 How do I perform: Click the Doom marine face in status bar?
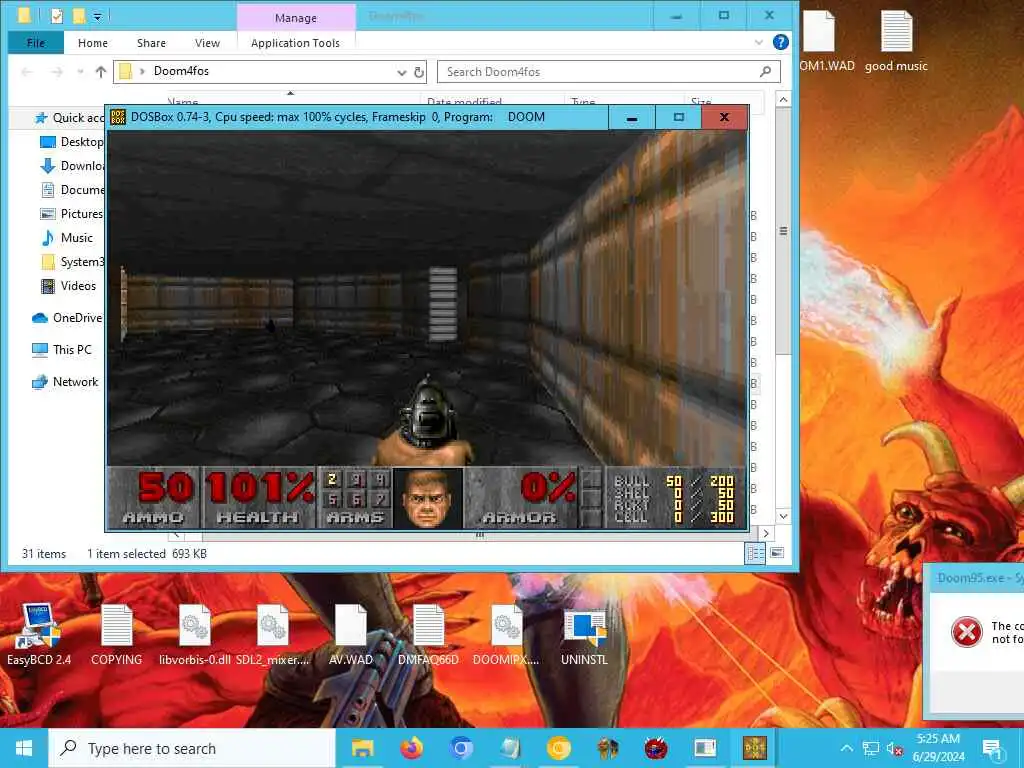(x=428, y=498)
